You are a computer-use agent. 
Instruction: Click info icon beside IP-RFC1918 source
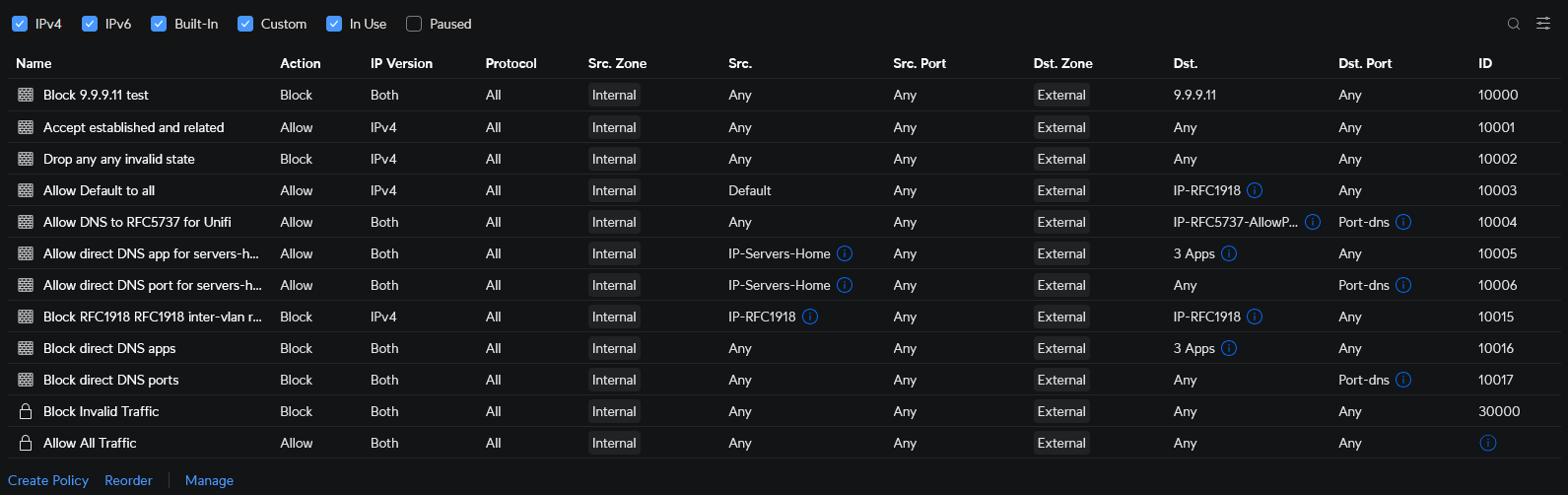tap(810, 317)
